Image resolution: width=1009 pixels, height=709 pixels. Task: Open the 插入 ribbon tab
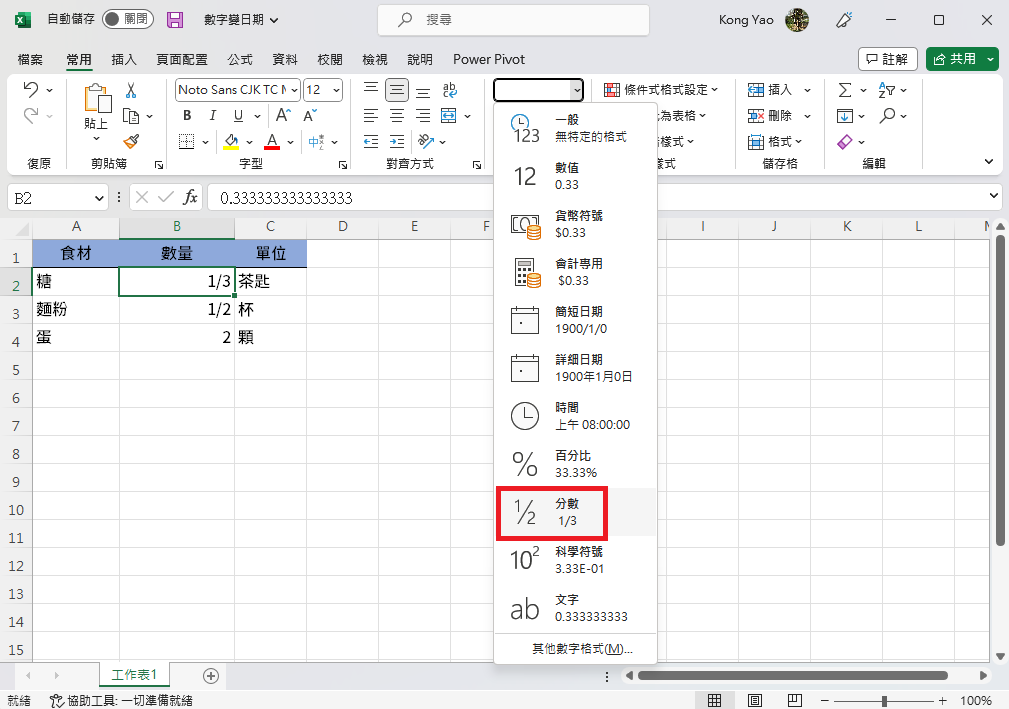124,60
